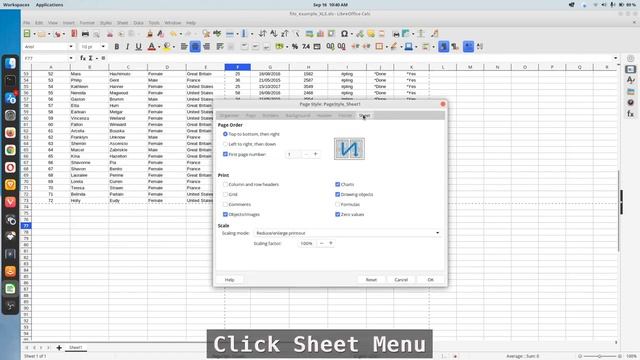Click the OK button in the Page Style dialog
The width and height of the screenshot is (640, 360).
tap(430, 280)
